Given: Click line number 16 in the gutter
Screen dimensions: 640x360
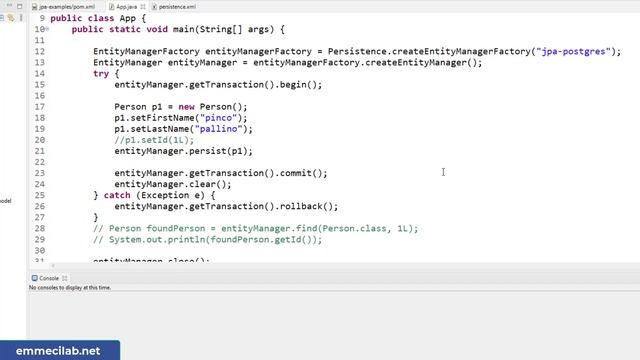Looking at the screenshot, I should point(40,96).
